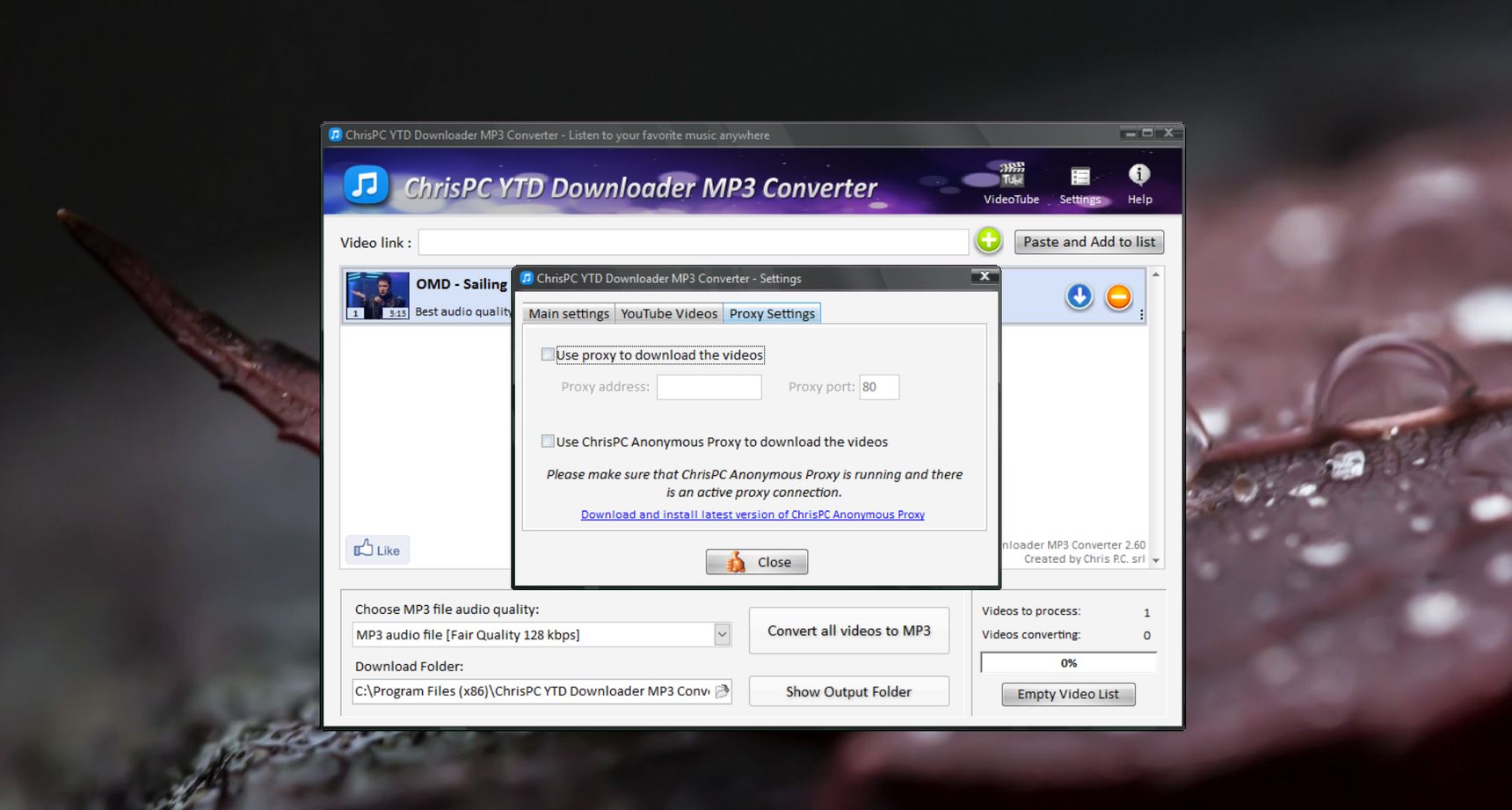Click the Videos converting label
The image size is (1512, 810).
click(1031, 635)
